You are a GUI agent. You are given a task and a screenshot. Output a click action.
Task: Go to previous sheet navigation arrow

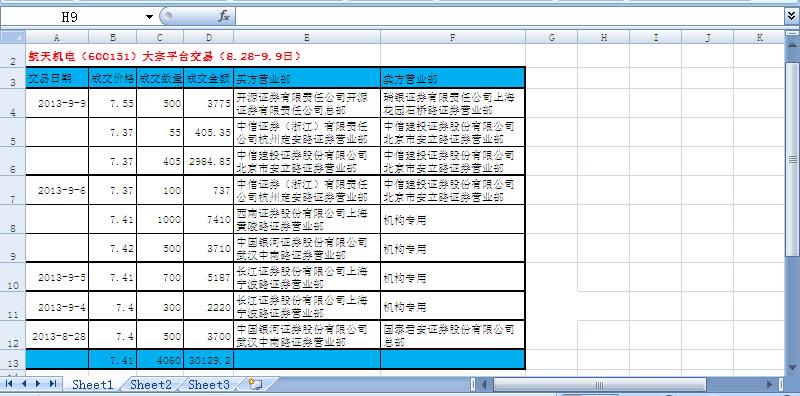[23, 384]
